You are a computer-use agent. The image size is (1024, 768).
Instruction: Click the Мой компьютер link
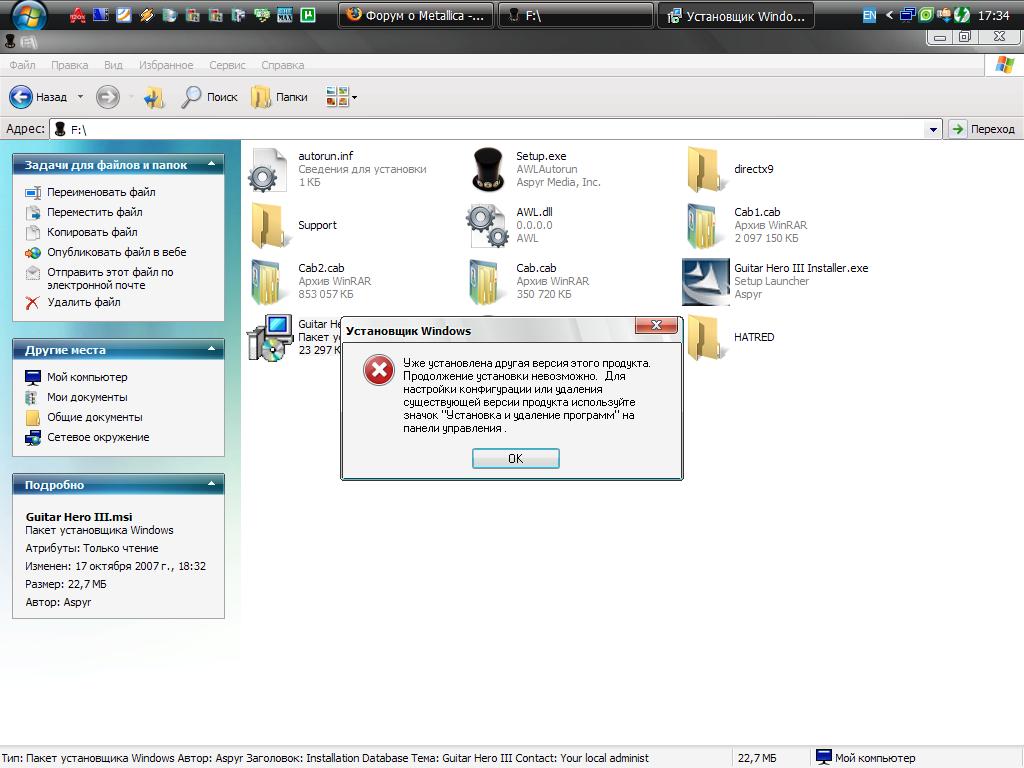click(x=87, y=377)
